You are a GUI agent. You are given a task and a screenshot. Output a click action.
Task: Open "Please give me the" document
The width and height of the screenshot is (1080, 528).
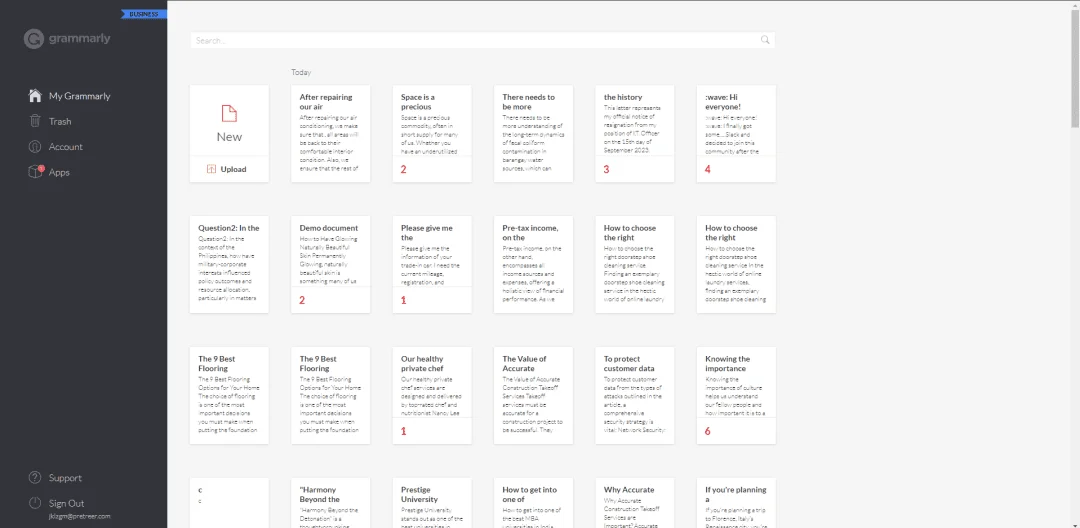point(432,264)
